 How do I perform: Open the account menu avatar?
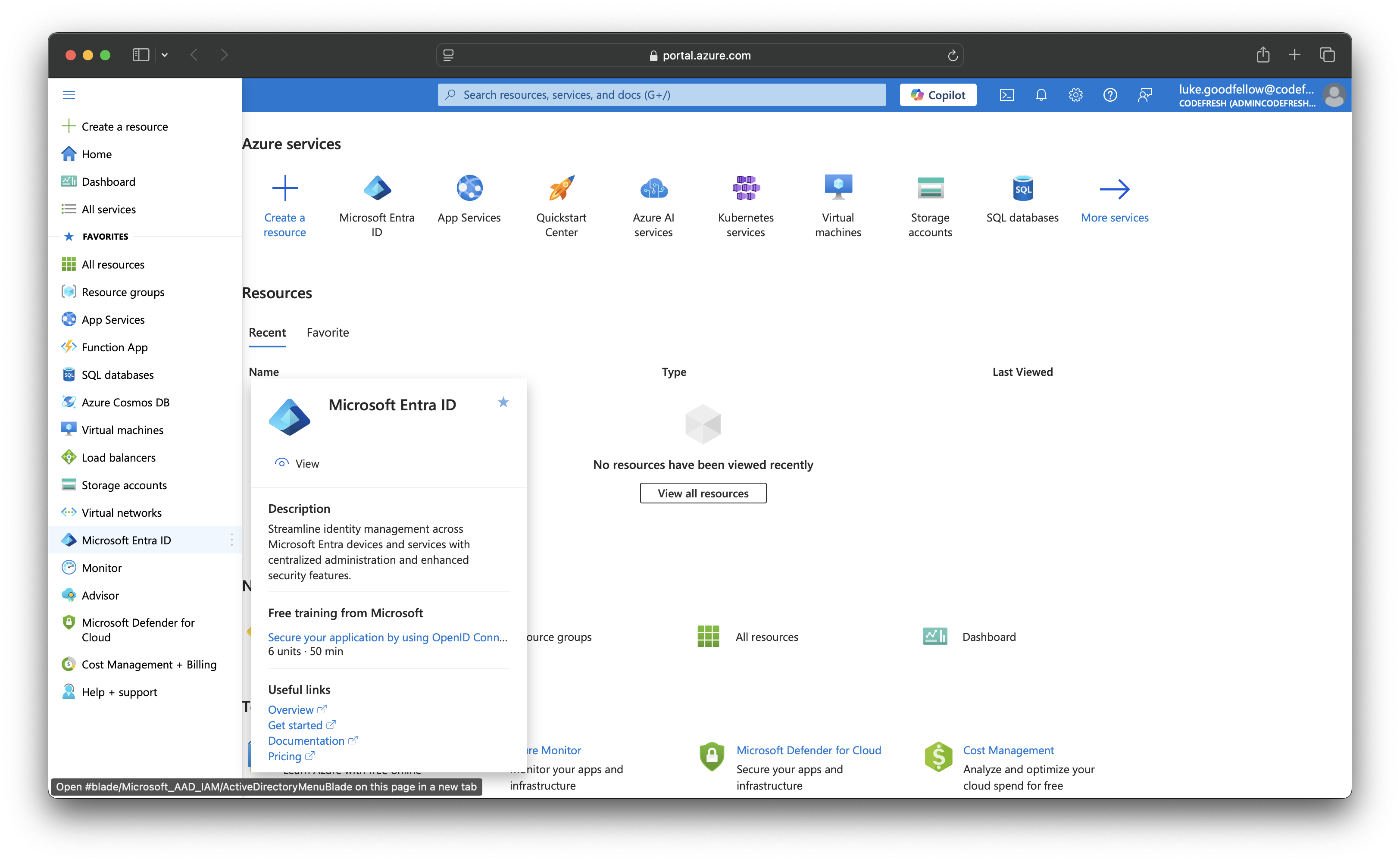click(1334, 95)
